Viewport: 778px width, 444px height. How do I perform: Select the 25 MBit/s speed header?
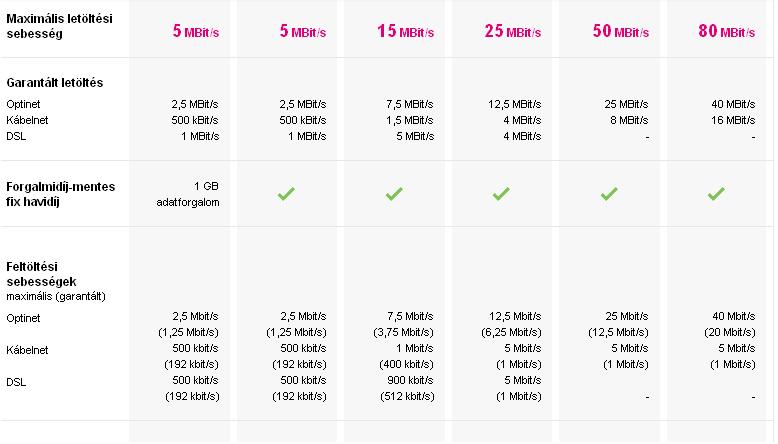coord(513,31)
